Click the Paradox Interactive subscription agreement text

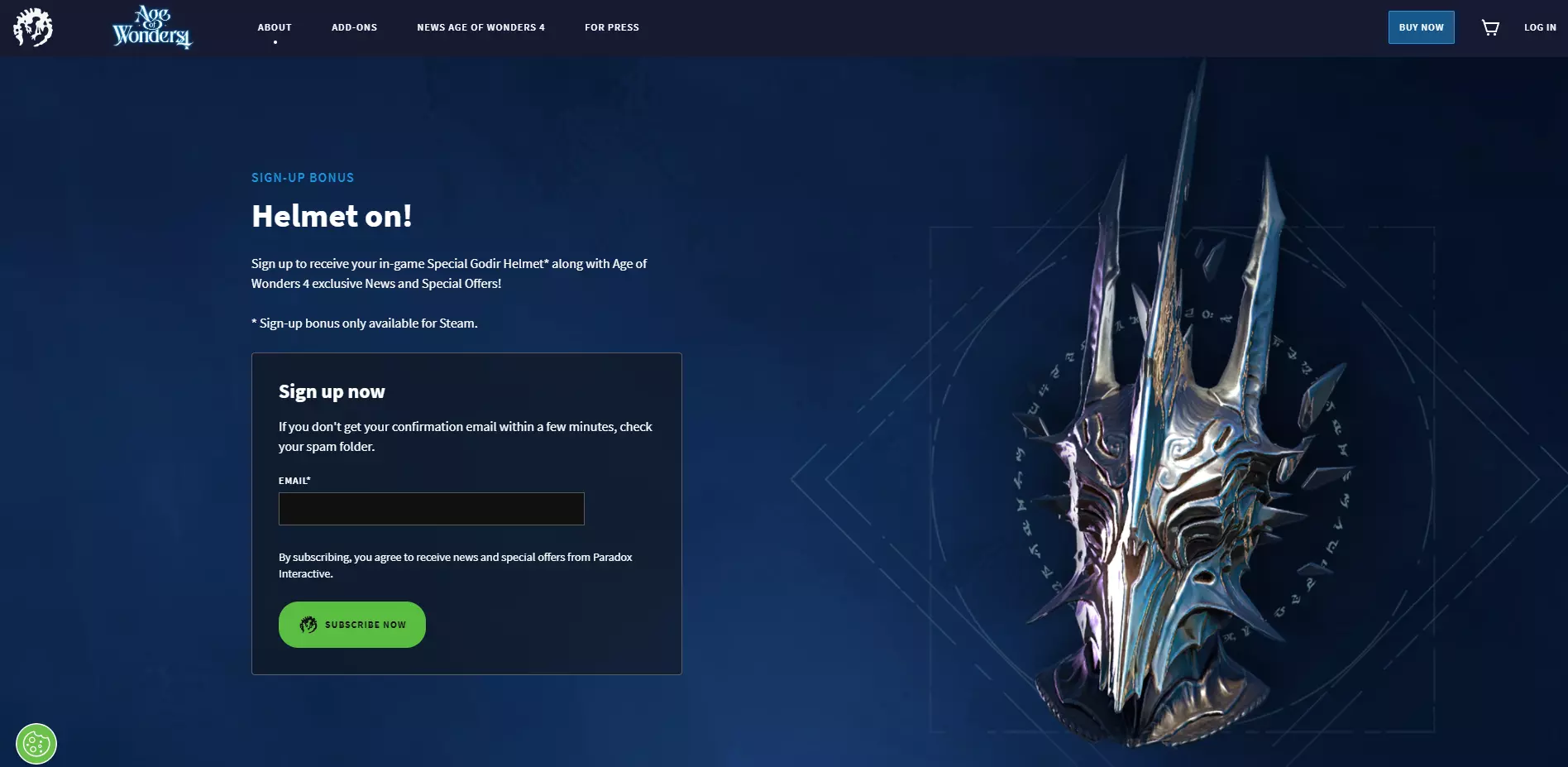[x=456, y=565]
